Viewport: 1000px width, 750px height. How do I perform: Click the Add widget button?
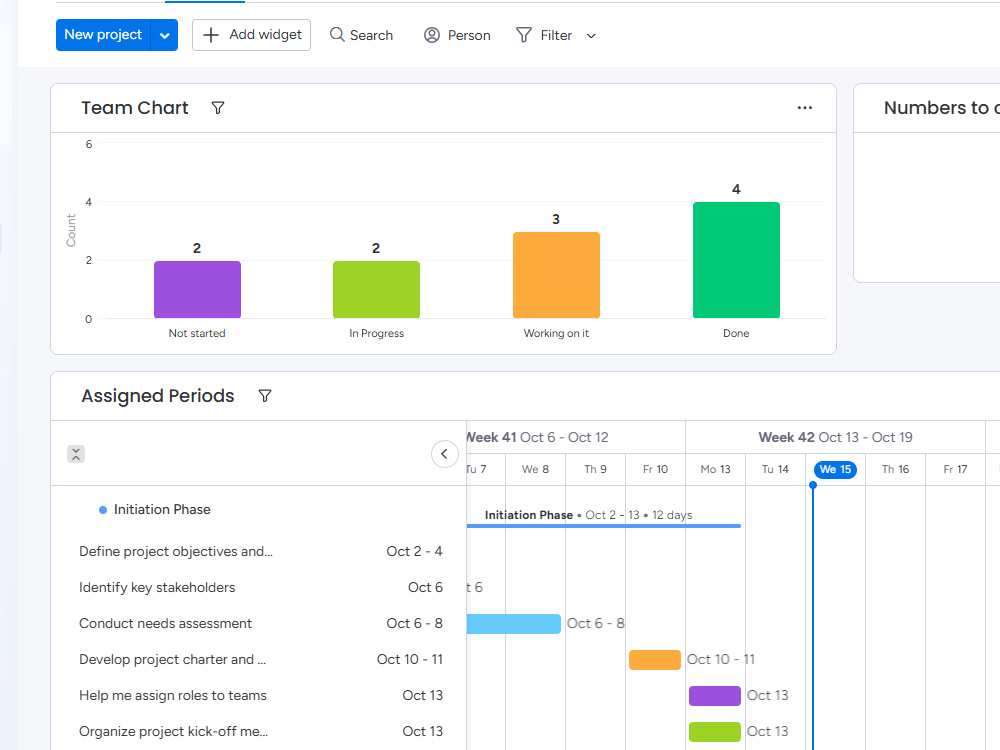coord(251,35)
